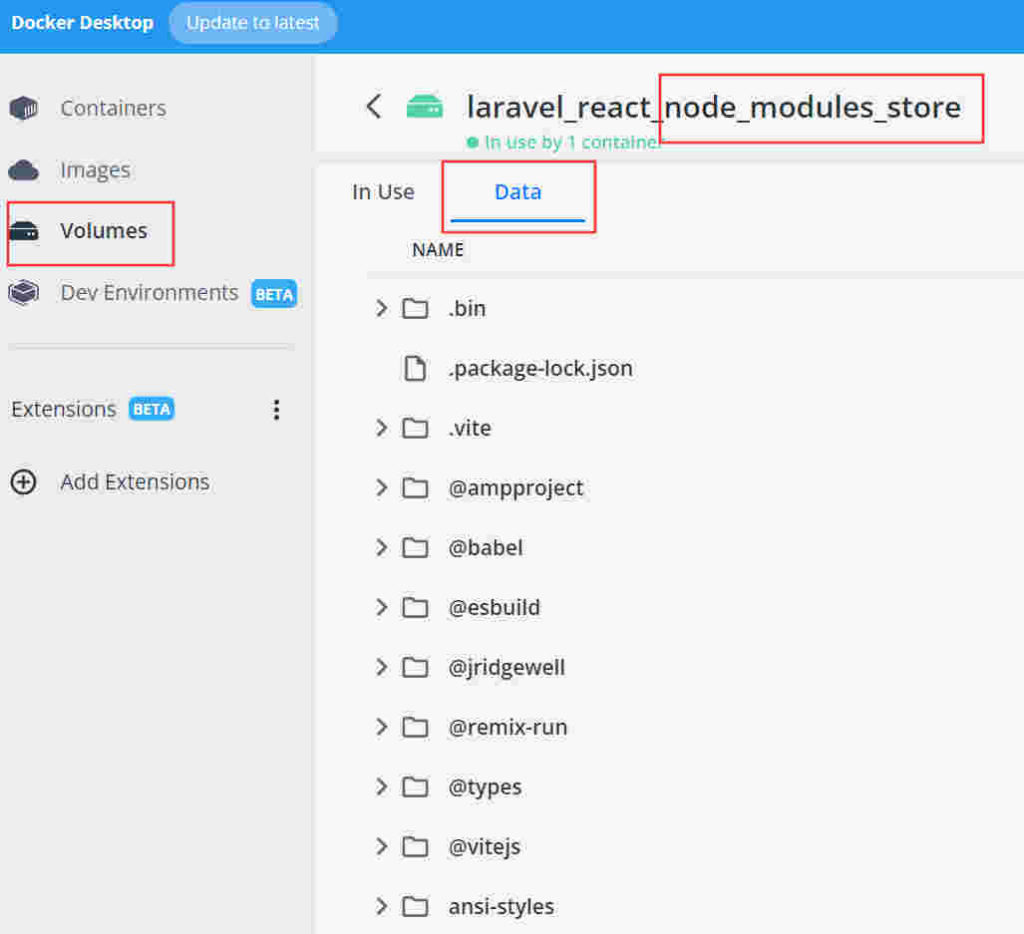
Task: Sort by the NAME column header
Action: click(438, 250)
